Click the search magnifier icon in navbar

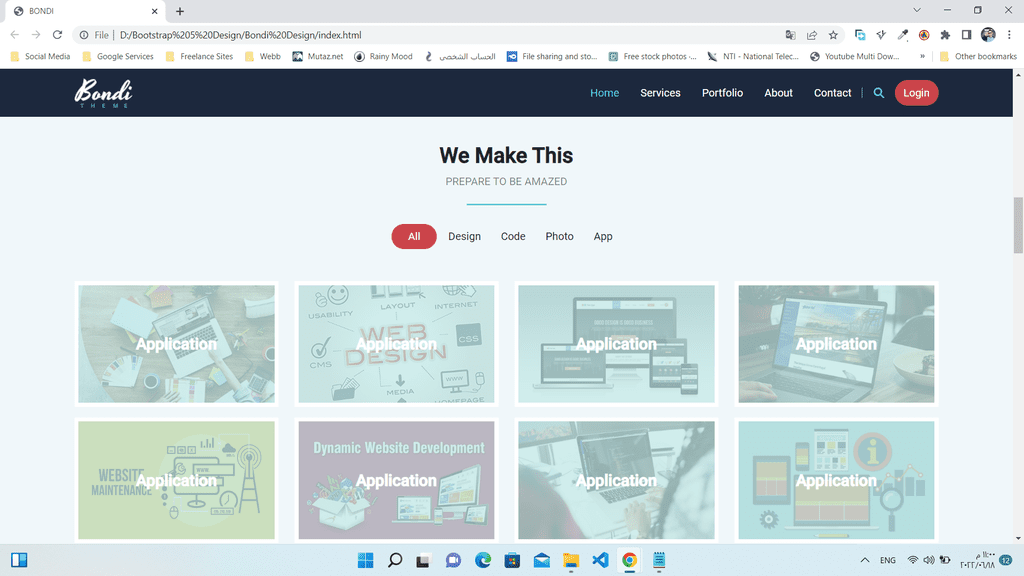878,93
